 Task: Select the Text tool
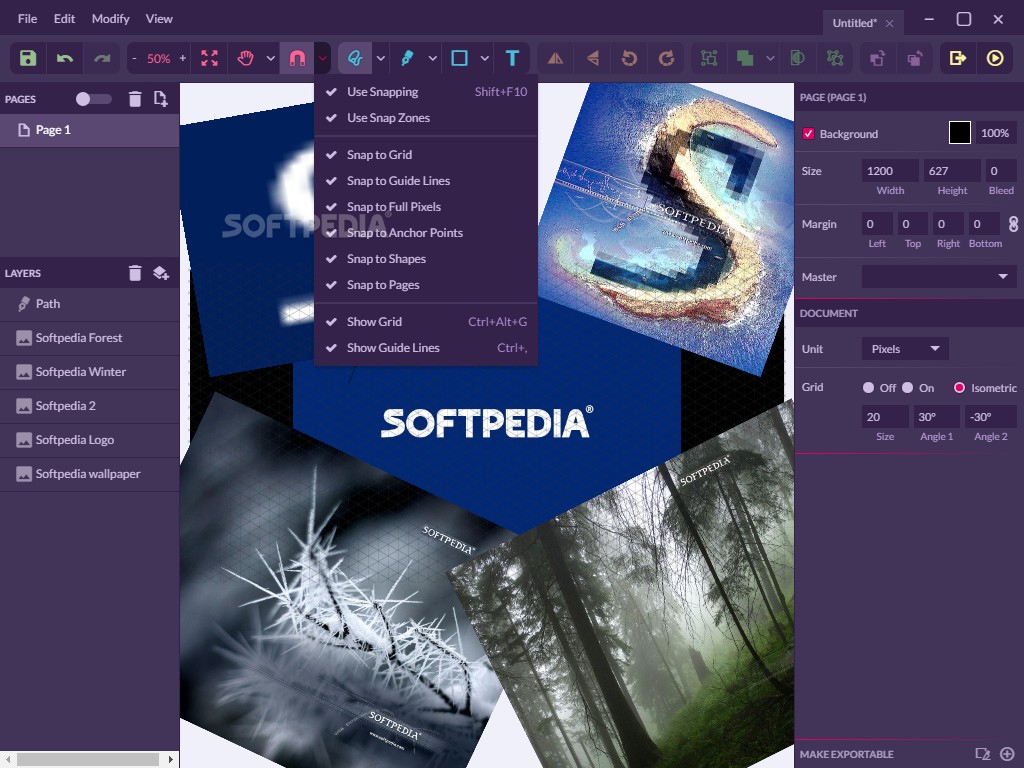point(513,58)
